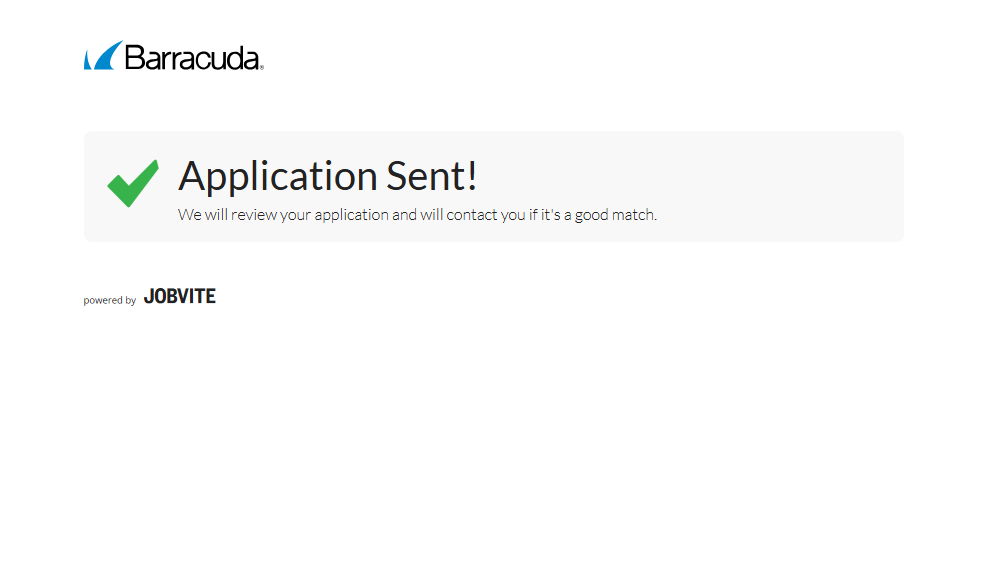This screenshot has height=581, width=987.
Task: Click the letter "J" in JOBVITE
Action: pos(149,296)
